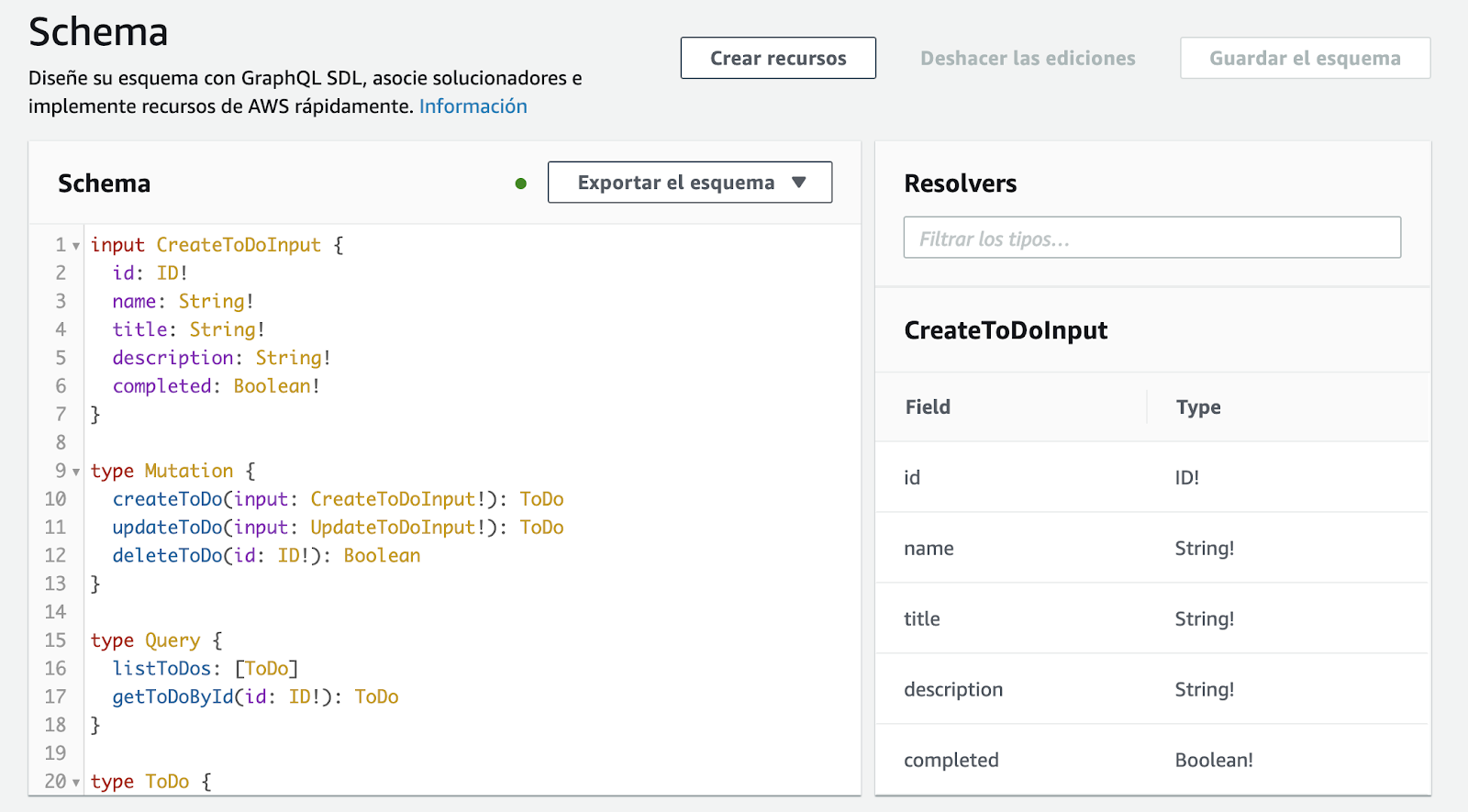Click createToDo mutation on line 10
This screenshot has width=1468, height=812.
tap(338, 499)
